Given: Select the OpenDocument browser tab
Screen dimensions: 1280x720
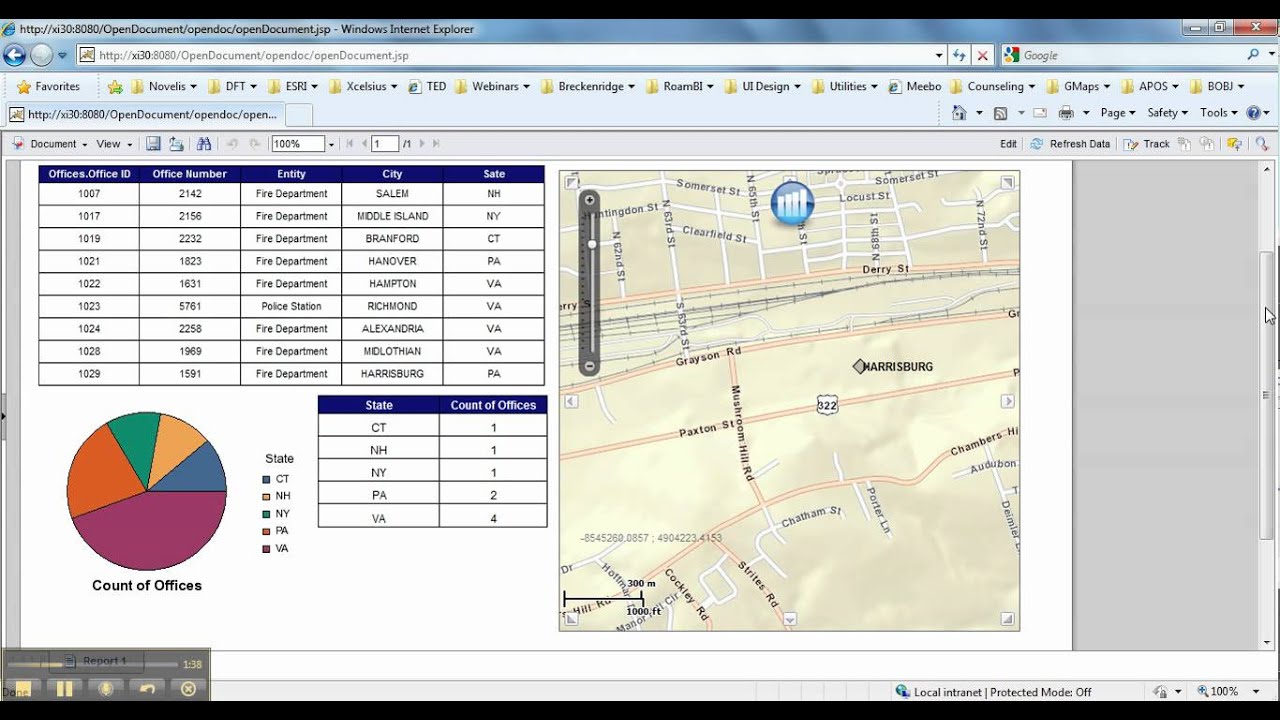Looking at the screenshot, I should (x=145, y=114).
